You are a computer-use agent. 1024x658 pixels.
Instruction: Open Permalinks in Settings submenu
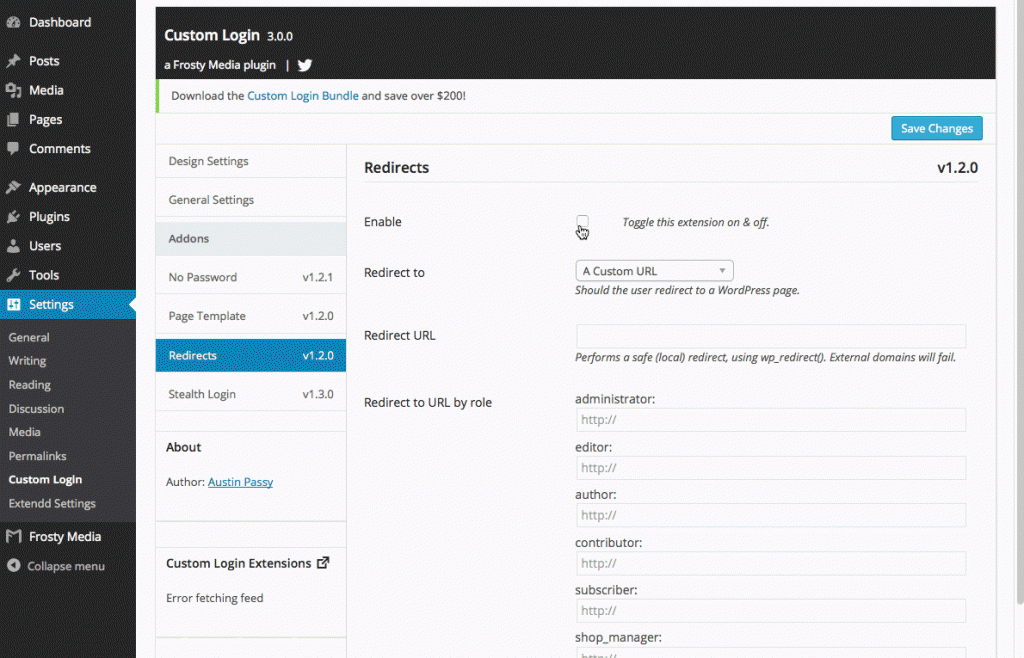[x=37, y=456]
